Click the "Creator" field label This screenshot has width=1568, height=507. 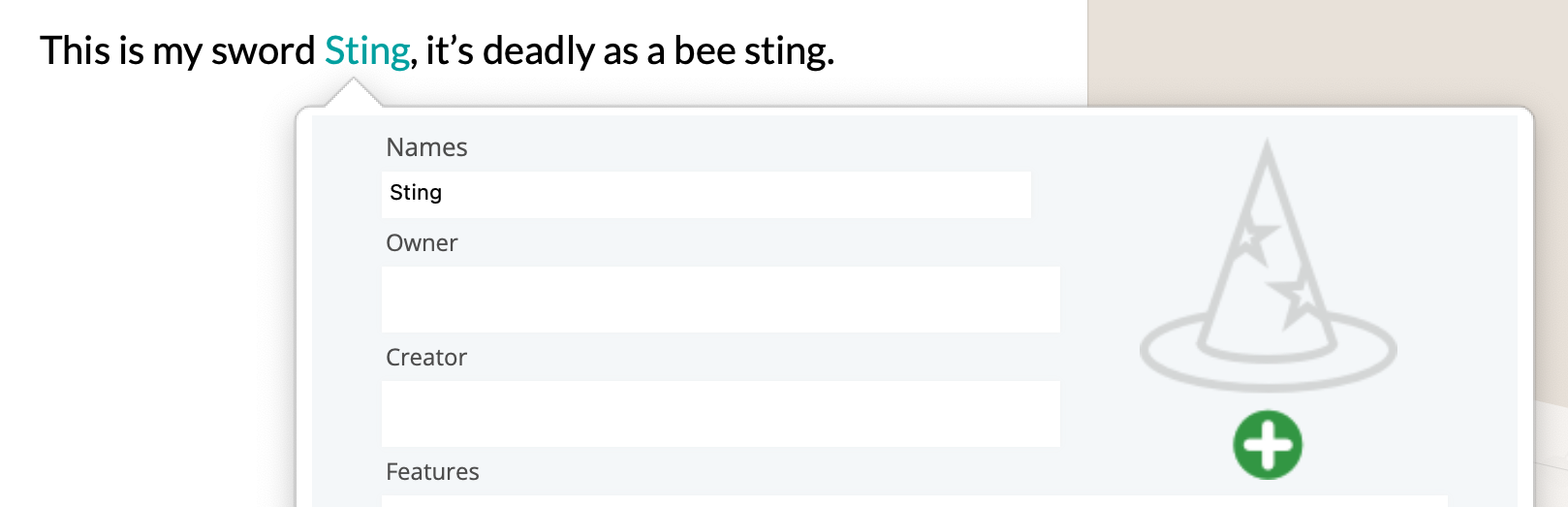426,358
